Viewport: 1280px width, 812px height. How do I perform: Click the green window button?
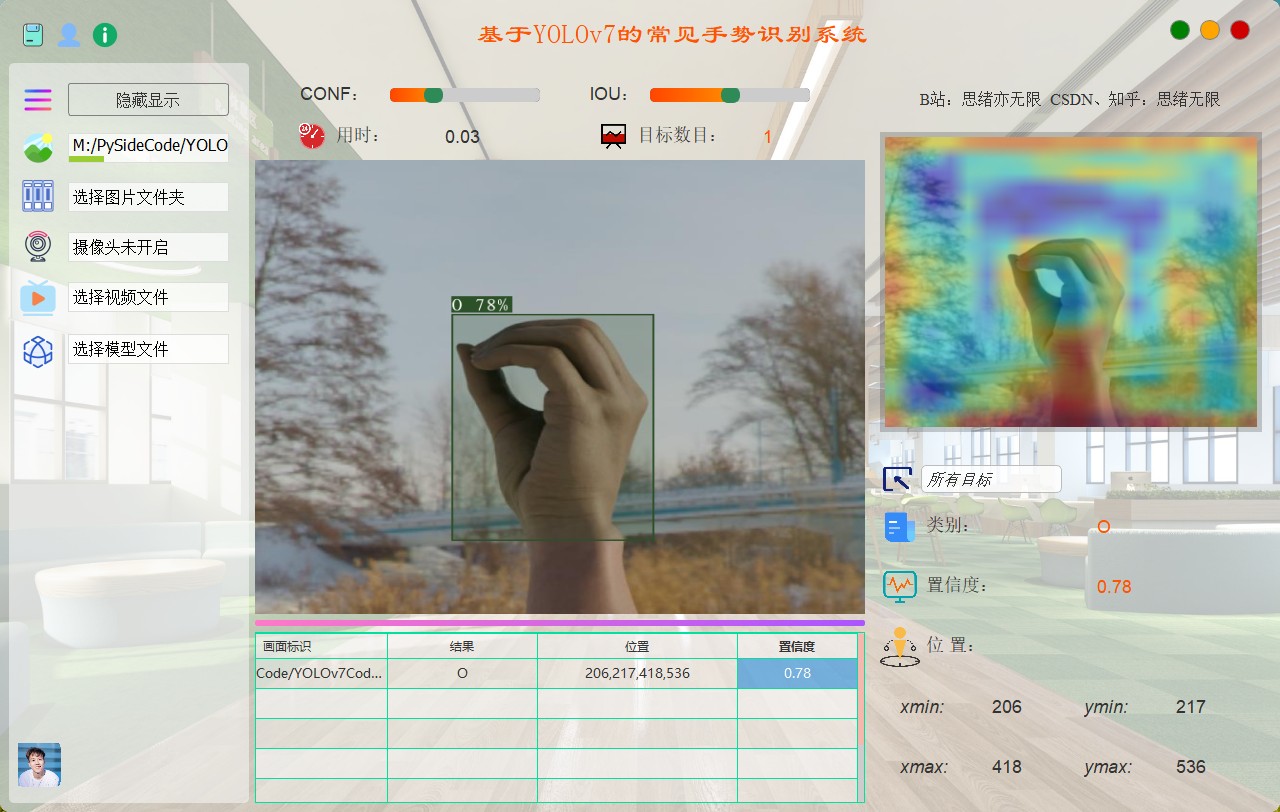[x=1180, y=30]
